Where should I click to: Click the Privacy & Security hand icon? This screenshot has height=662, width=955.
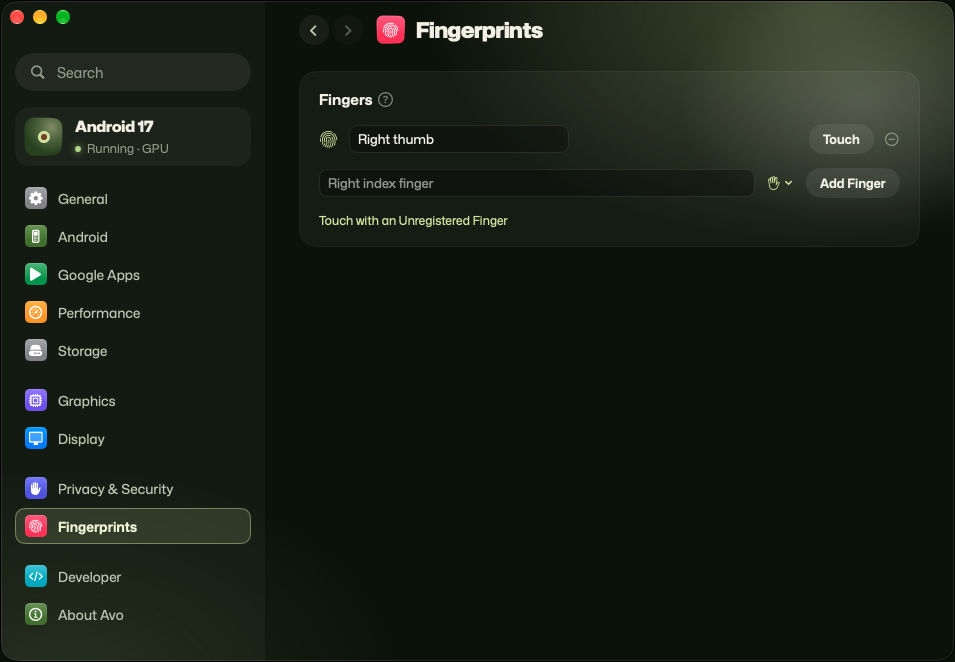36,488
